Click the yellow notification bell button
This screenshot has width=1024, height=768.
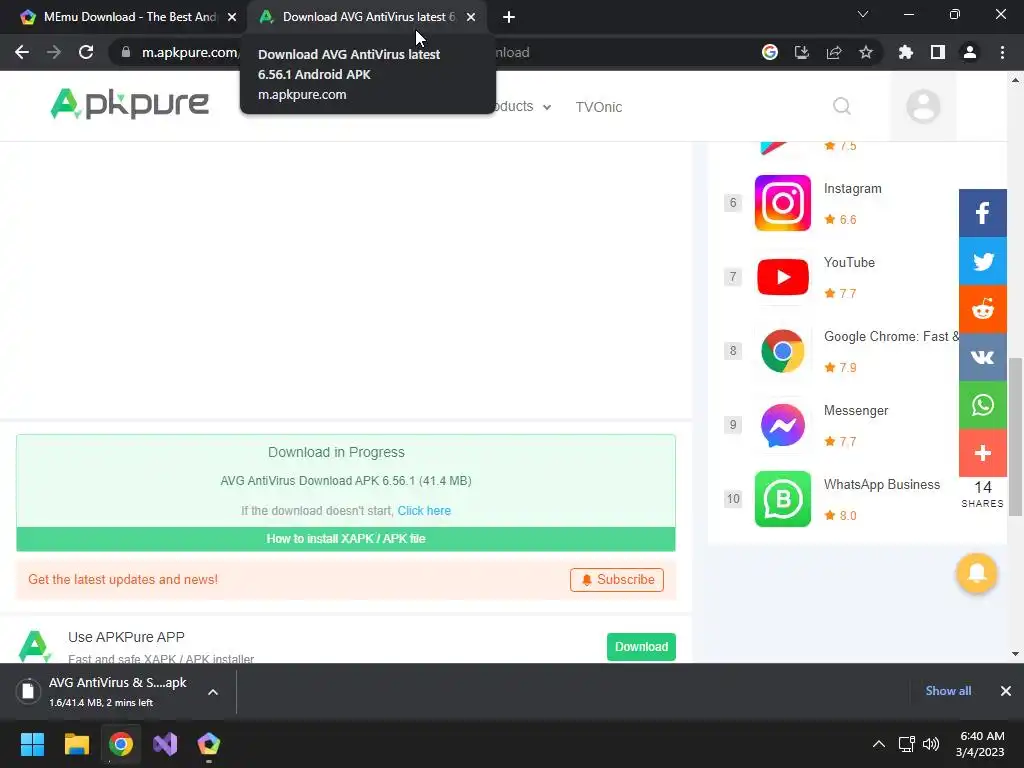(977, 573)
